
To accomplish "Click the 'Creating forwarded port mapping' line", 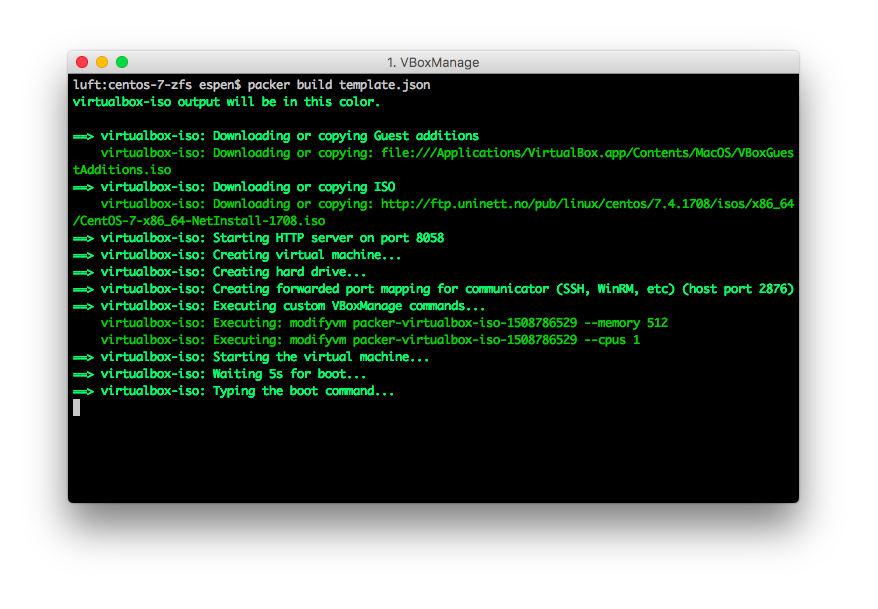I will [433, 289].
